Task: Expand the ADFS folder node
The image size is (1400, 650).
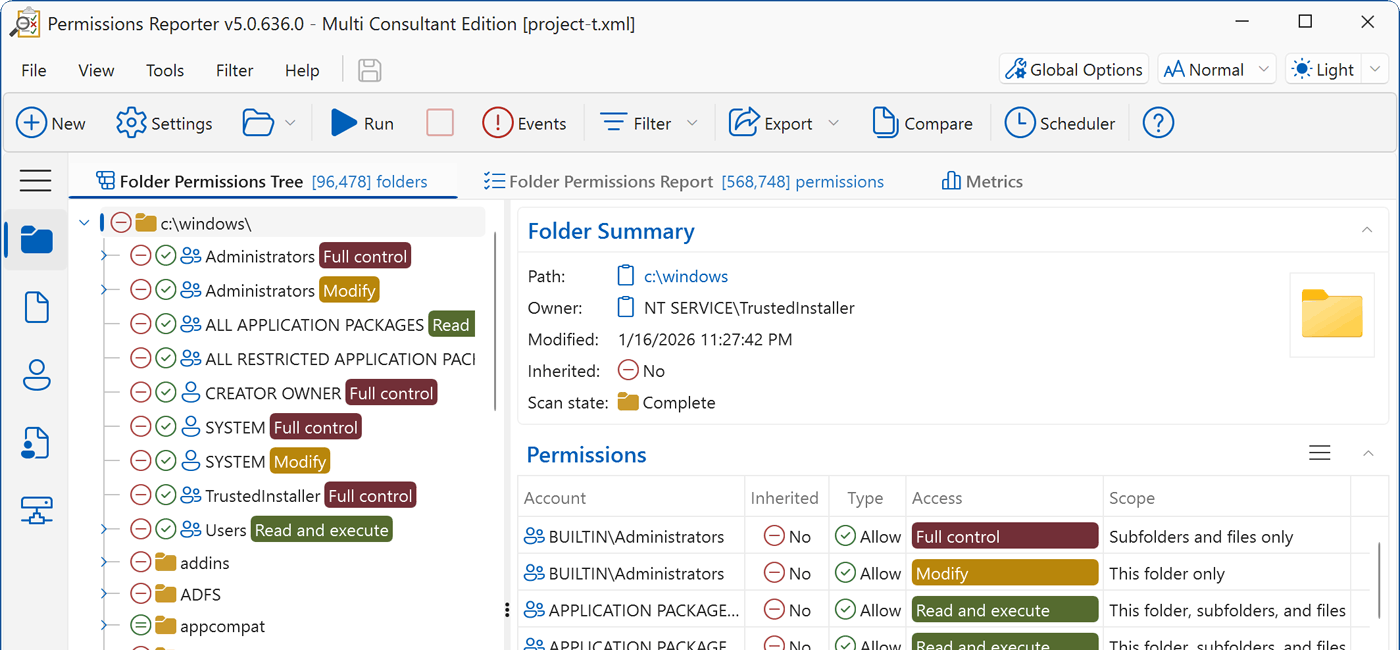Action: point(104,594)
